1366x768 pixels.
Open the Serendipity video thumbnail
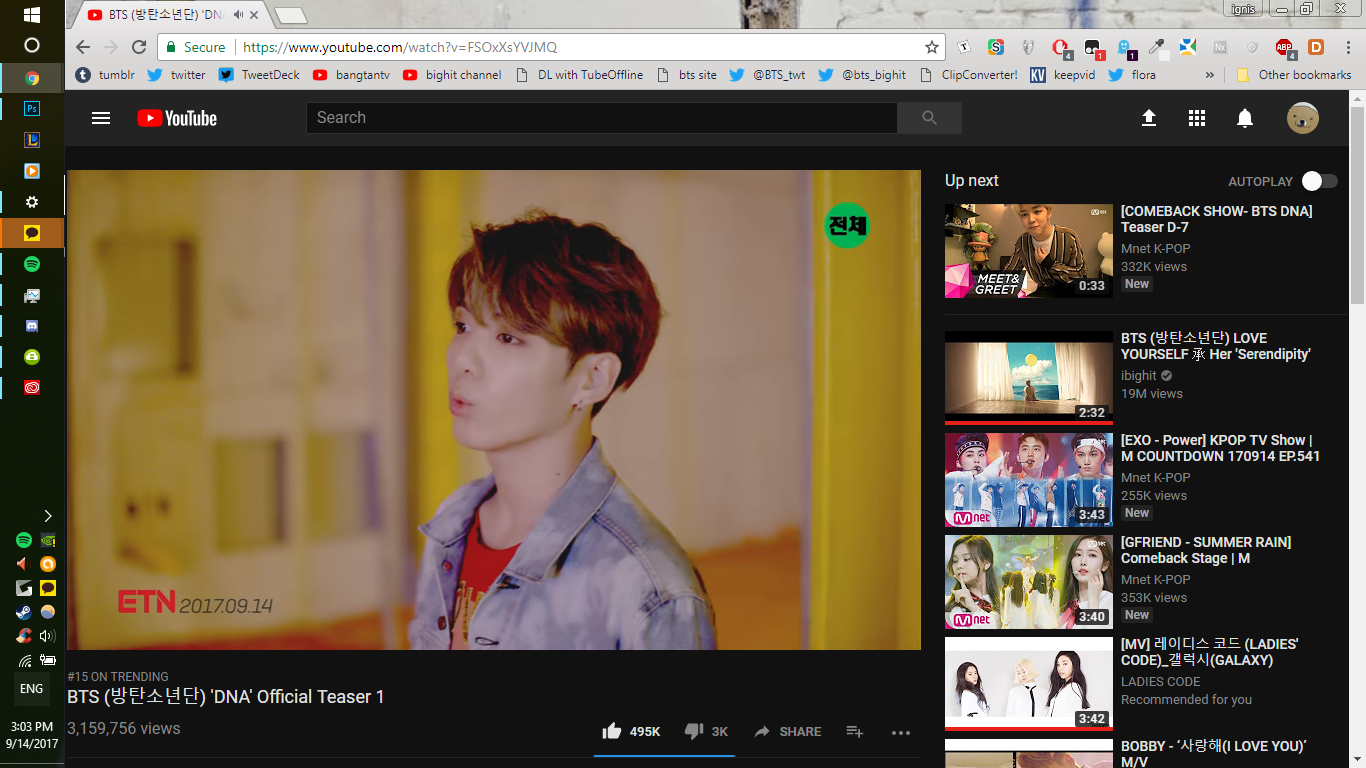tap(1029, 378)
